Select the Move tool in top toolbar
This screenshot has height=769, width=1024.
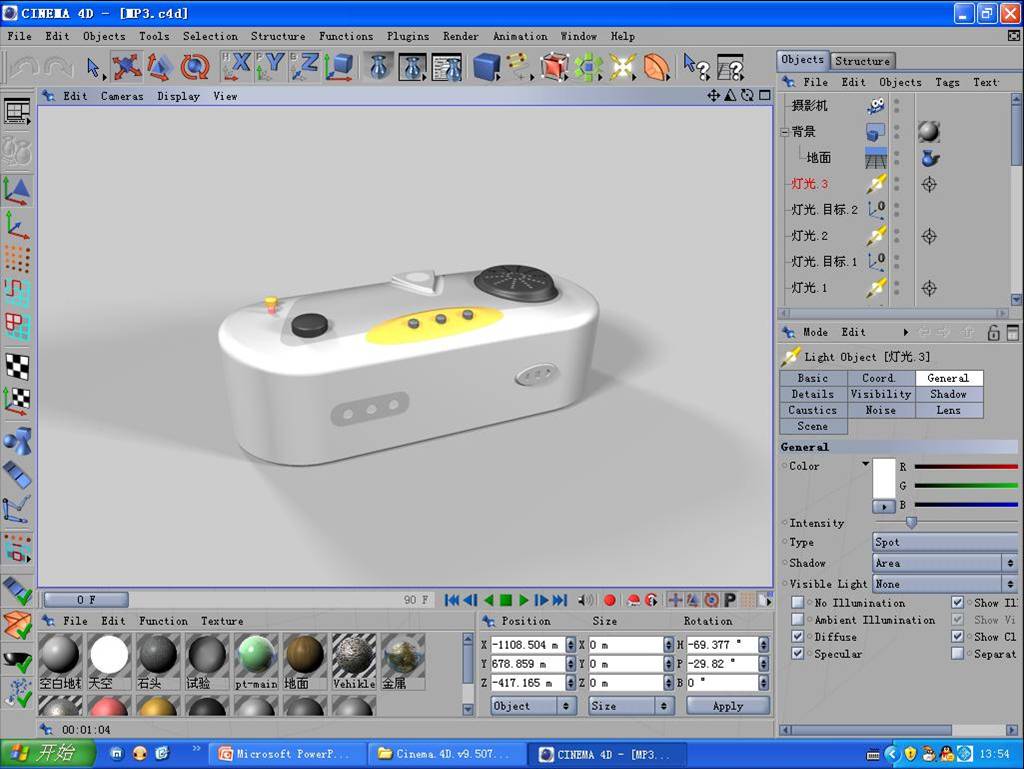click(x=125, y=67)
